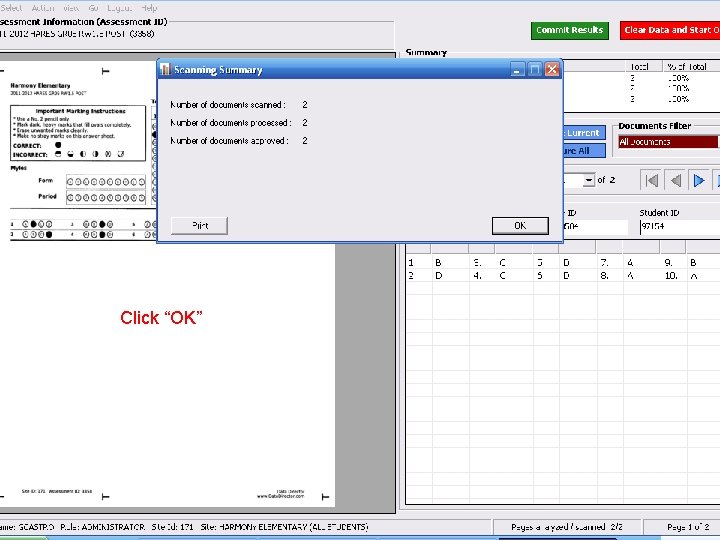The width and height of the screenshot is (720, 540).
Task: Open the Select menu
Action: tap(11, 8)
